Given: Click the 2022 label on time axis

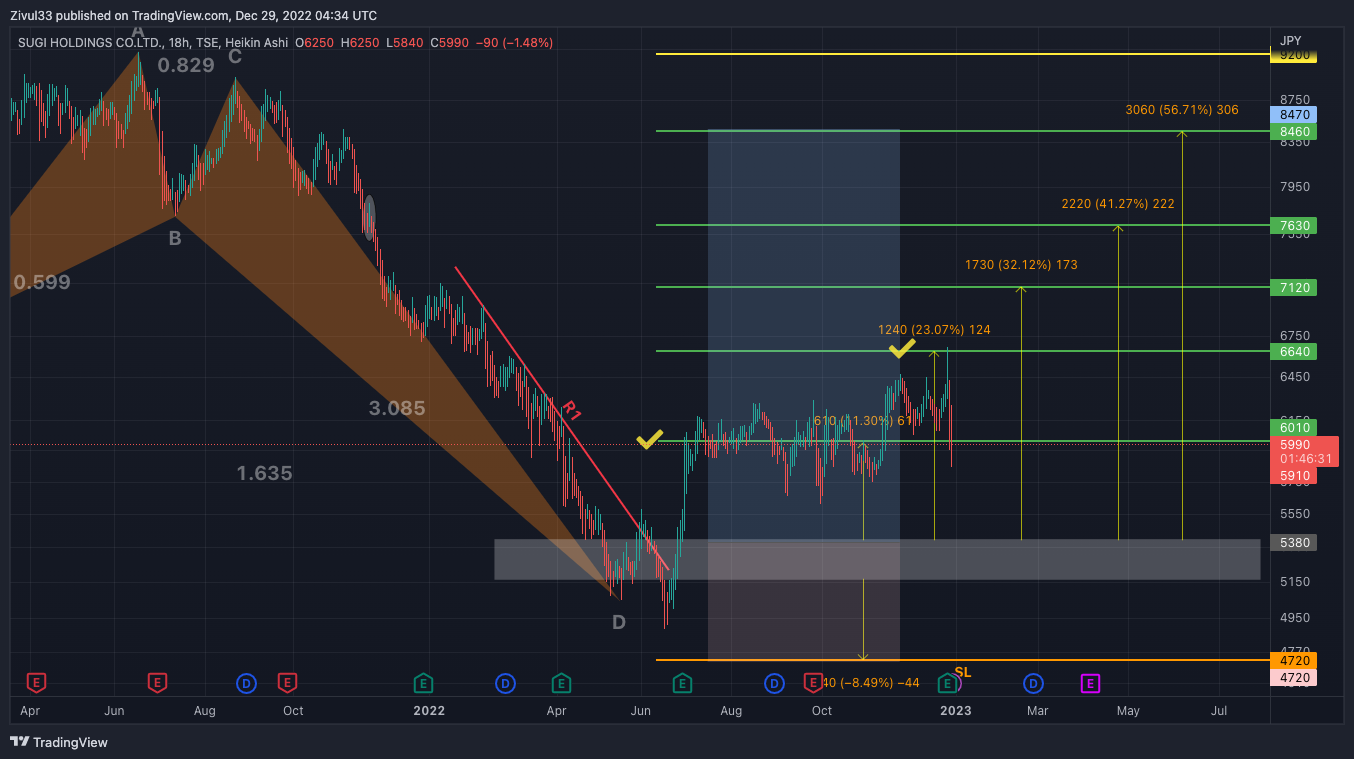Looking at the screenshot, I should (x=429, y=711).
